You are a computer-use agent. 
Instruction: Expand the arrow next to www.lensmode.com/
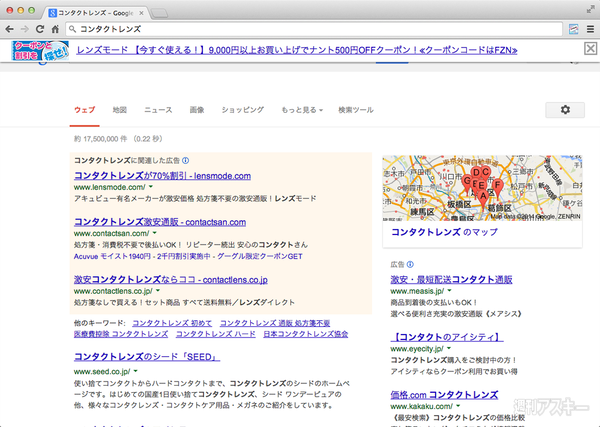(151, 187)
